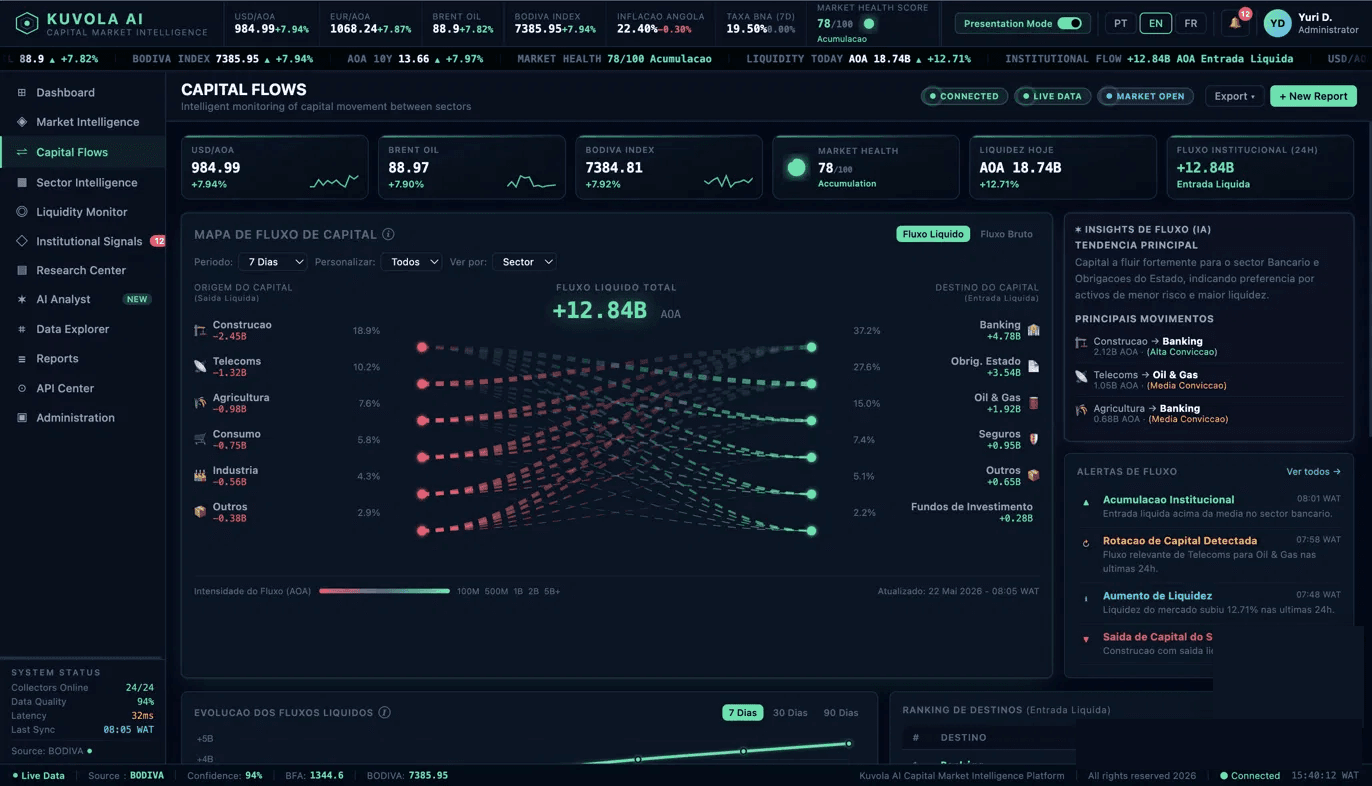Click info icon next to Evolucao dos Fluxos Liquidos
This screenshot has width=1372, height=786.
pyautogui.click(x=384, y=713)
